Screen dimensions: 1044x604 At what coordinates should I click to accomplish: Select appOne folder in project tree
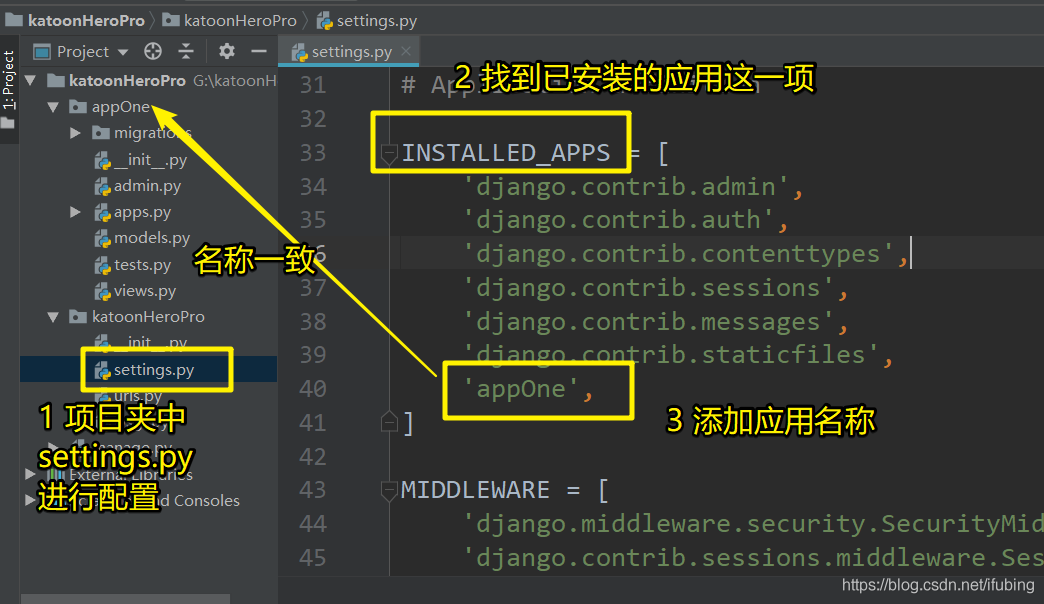coord(121,107)
